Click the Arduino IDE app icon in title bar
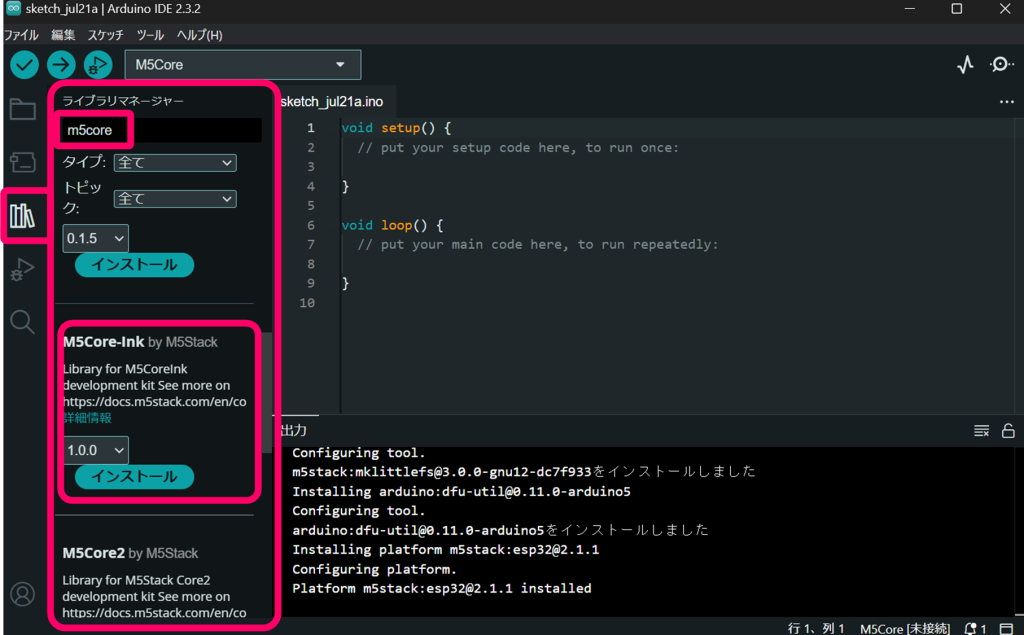1024x635 pixels. [13, 8]
